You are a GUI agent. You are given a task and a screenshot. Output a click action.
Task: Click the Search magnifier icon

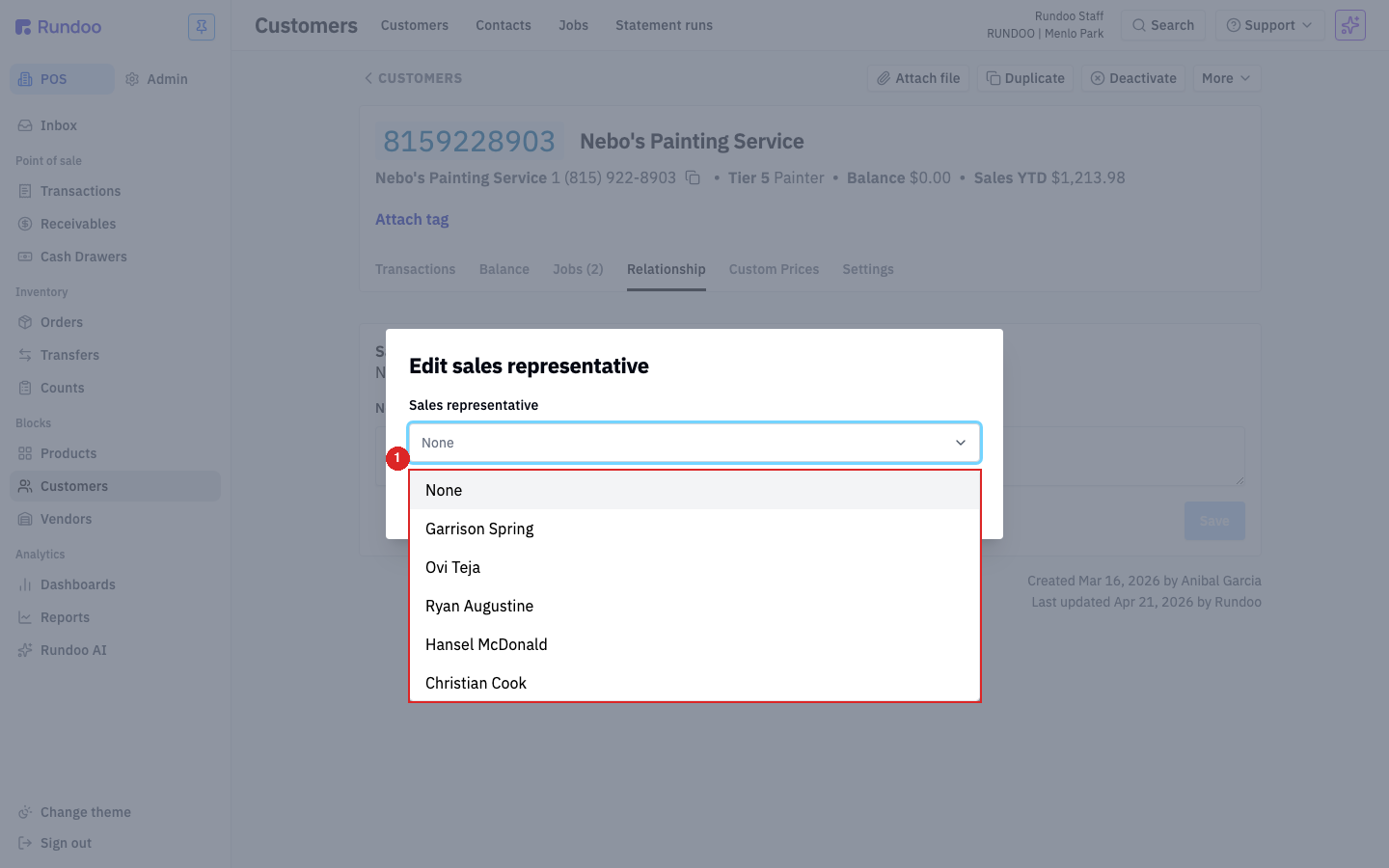click(1139, 25)
